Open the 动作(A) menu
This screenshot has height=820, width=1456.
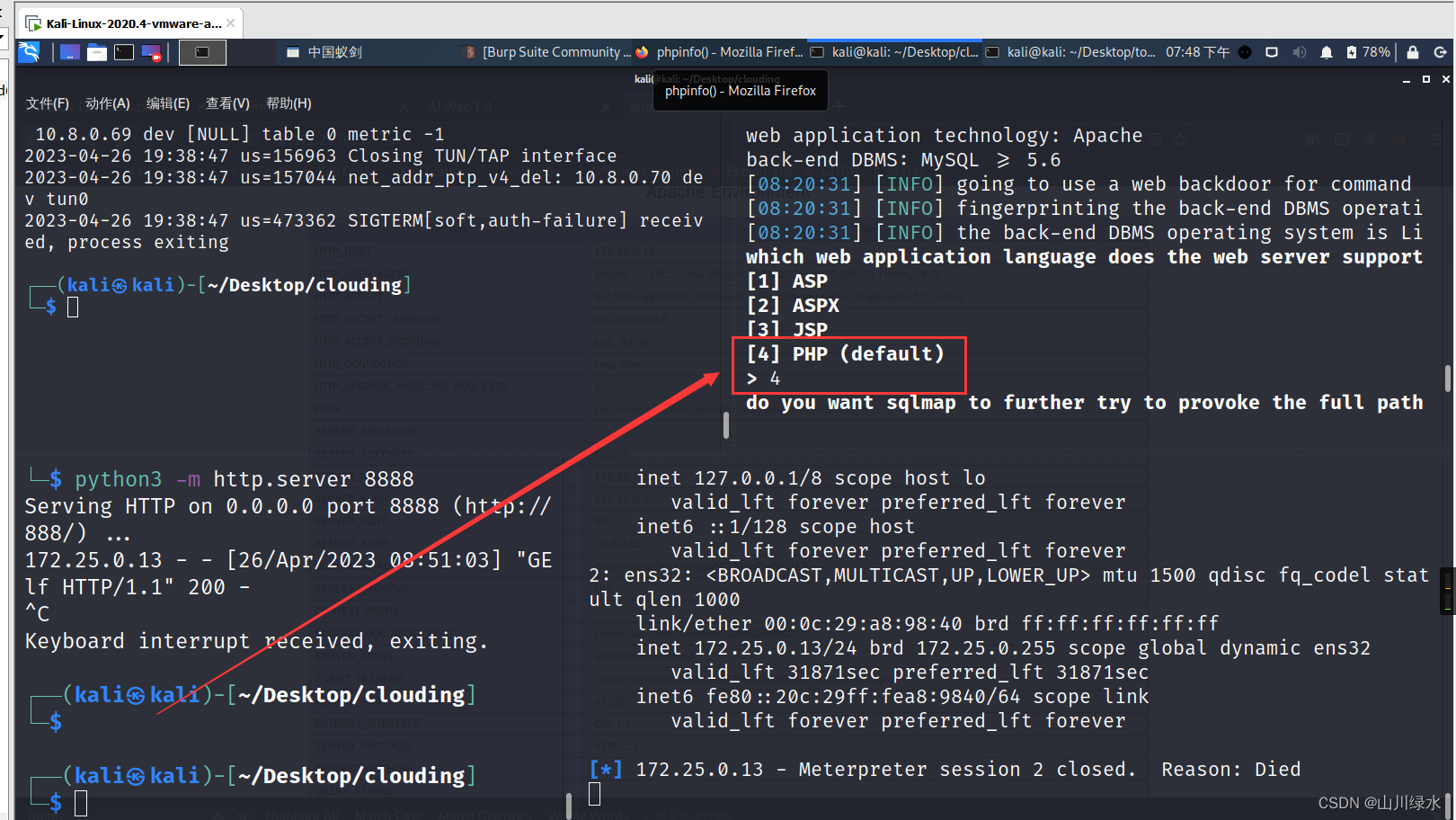[x=108, y=103]
